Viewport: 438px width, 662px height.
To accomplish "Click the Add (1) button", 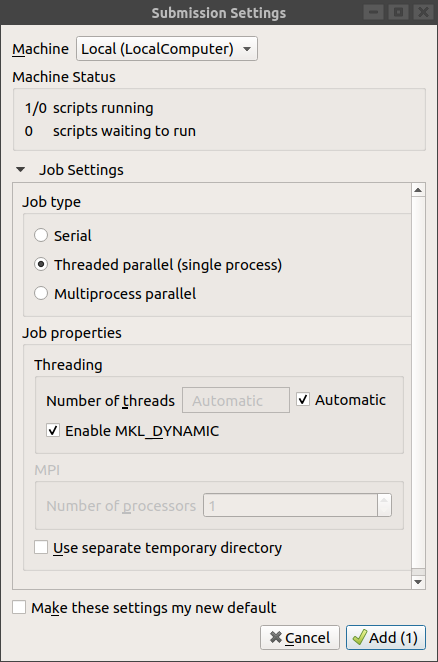I will pos(386,638).
